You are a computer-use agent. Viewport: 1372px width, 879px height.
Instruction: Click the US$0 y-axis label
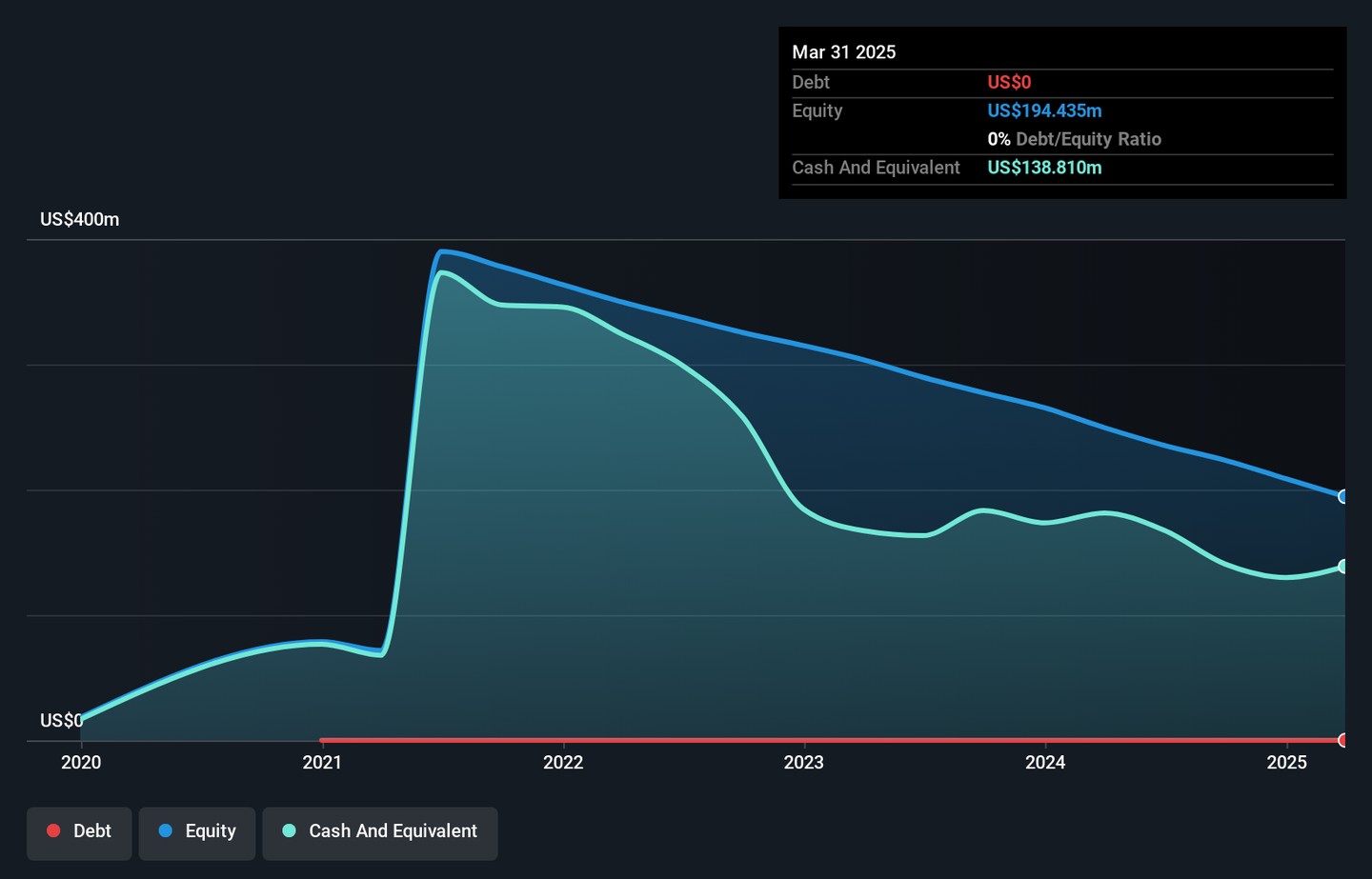pyautogui.click(x=61, y=720)
